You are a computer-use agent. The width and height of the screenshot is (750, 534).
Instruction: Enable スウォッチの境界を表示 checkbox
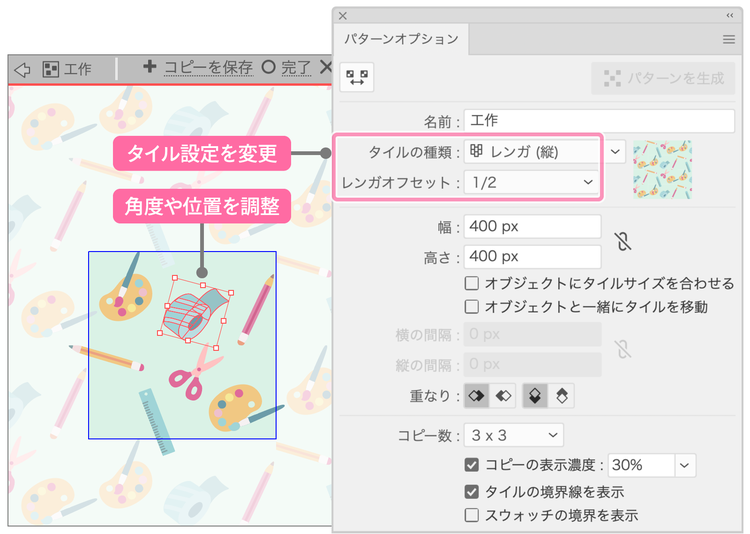(x=472, y=515)
